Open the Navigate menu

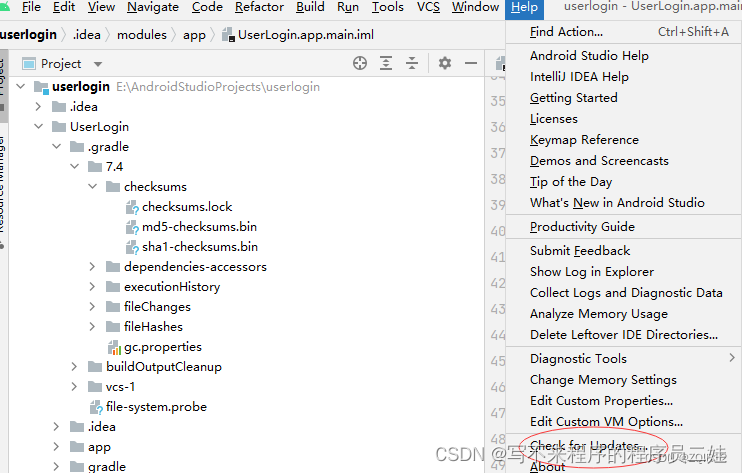click(x=153, y=7)
